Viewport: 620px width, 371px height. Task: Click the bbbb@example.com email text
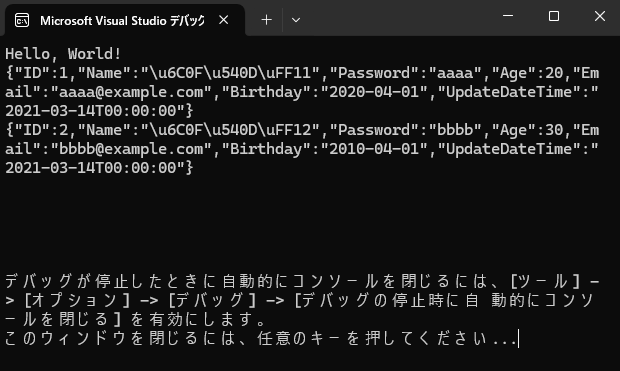tap(130, 149)
